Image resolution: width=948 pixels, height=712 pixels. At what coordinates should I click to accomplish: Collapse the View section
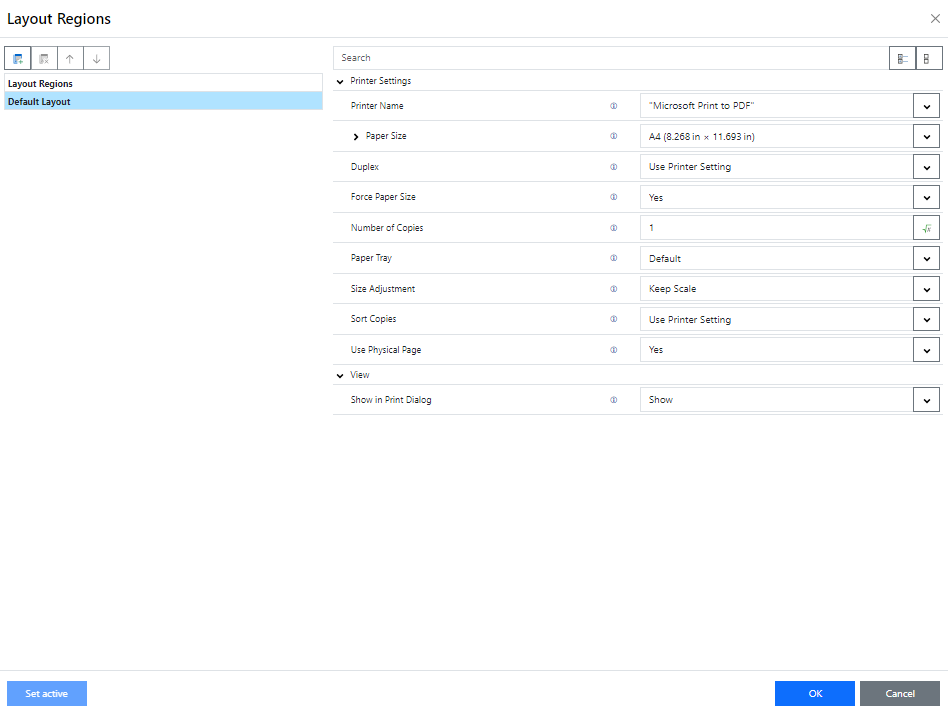click(x=340, y=376)
